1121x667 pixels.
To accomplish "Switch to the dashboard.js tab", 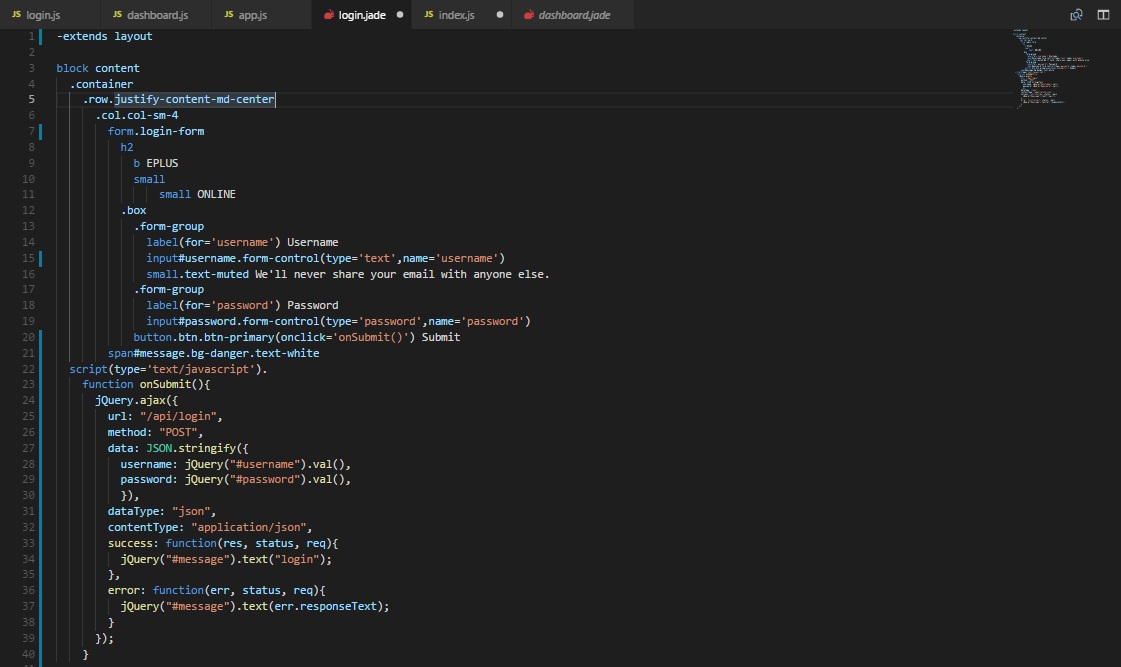I will [x=160, y=14].
